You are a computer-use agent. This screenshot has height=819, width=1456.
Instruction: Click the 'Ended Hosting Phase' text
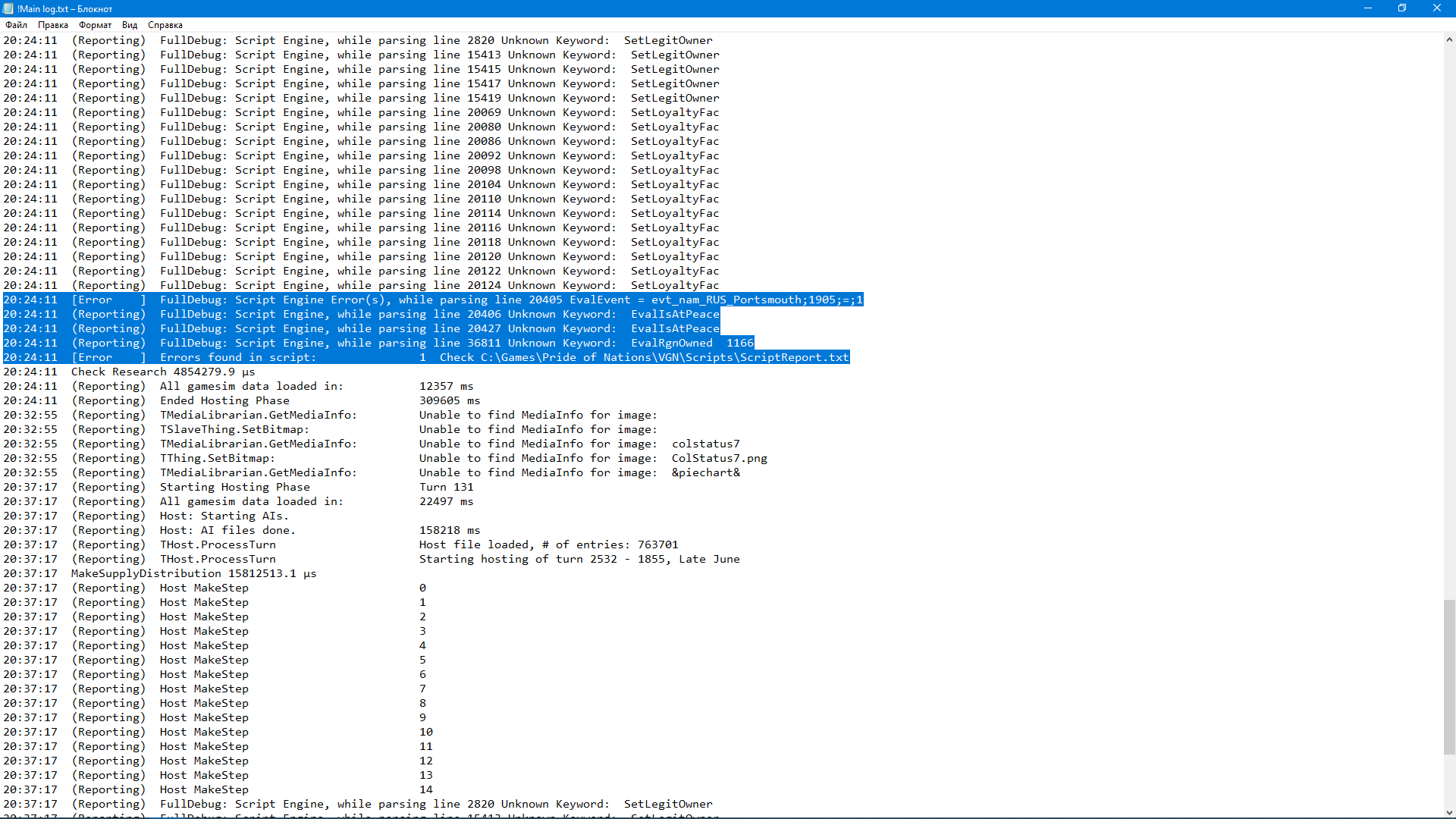pyautogui.click(x=224, y=400)
